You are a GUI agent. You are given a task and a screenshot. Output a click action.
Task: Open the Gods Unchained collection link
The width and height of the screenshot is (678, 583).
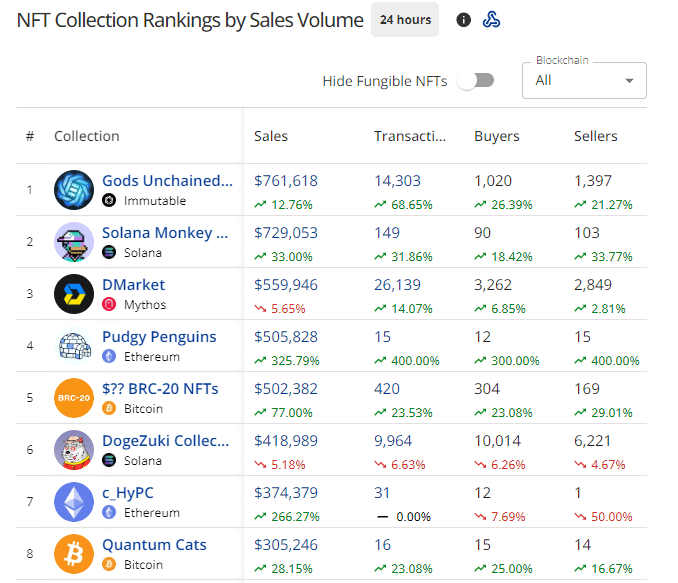[167, 181]
